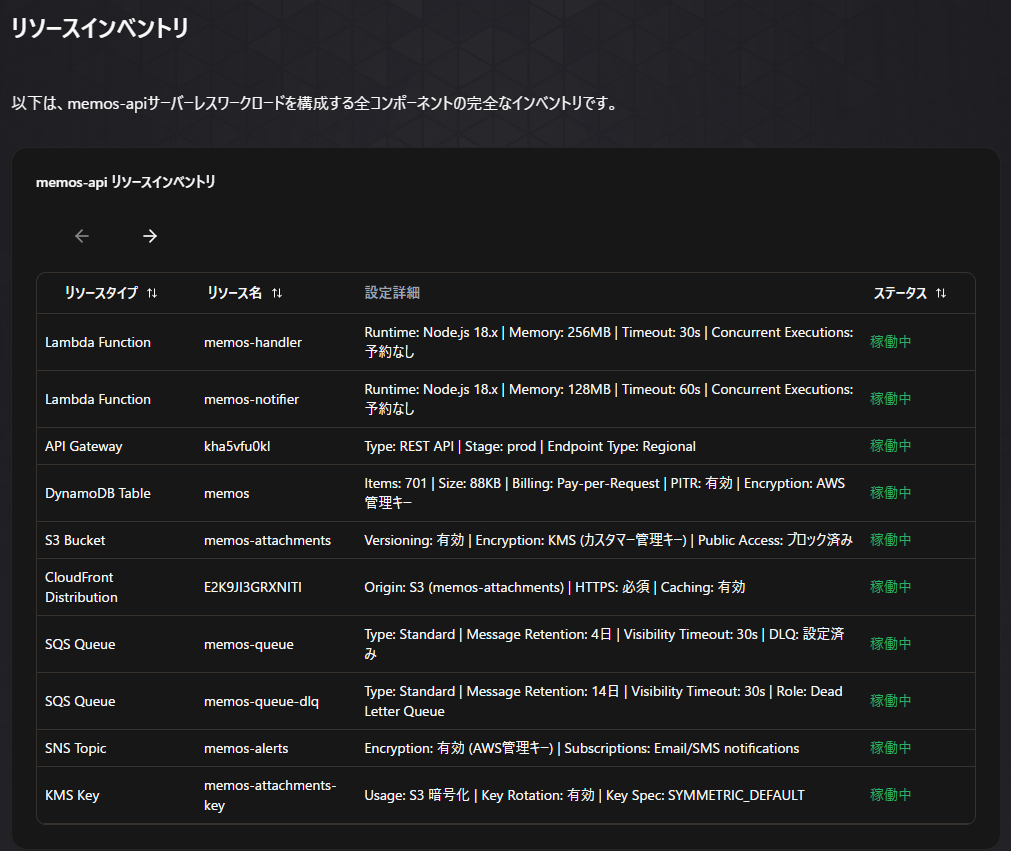Click the memos-attachments-key resource name

click(270, 795)
